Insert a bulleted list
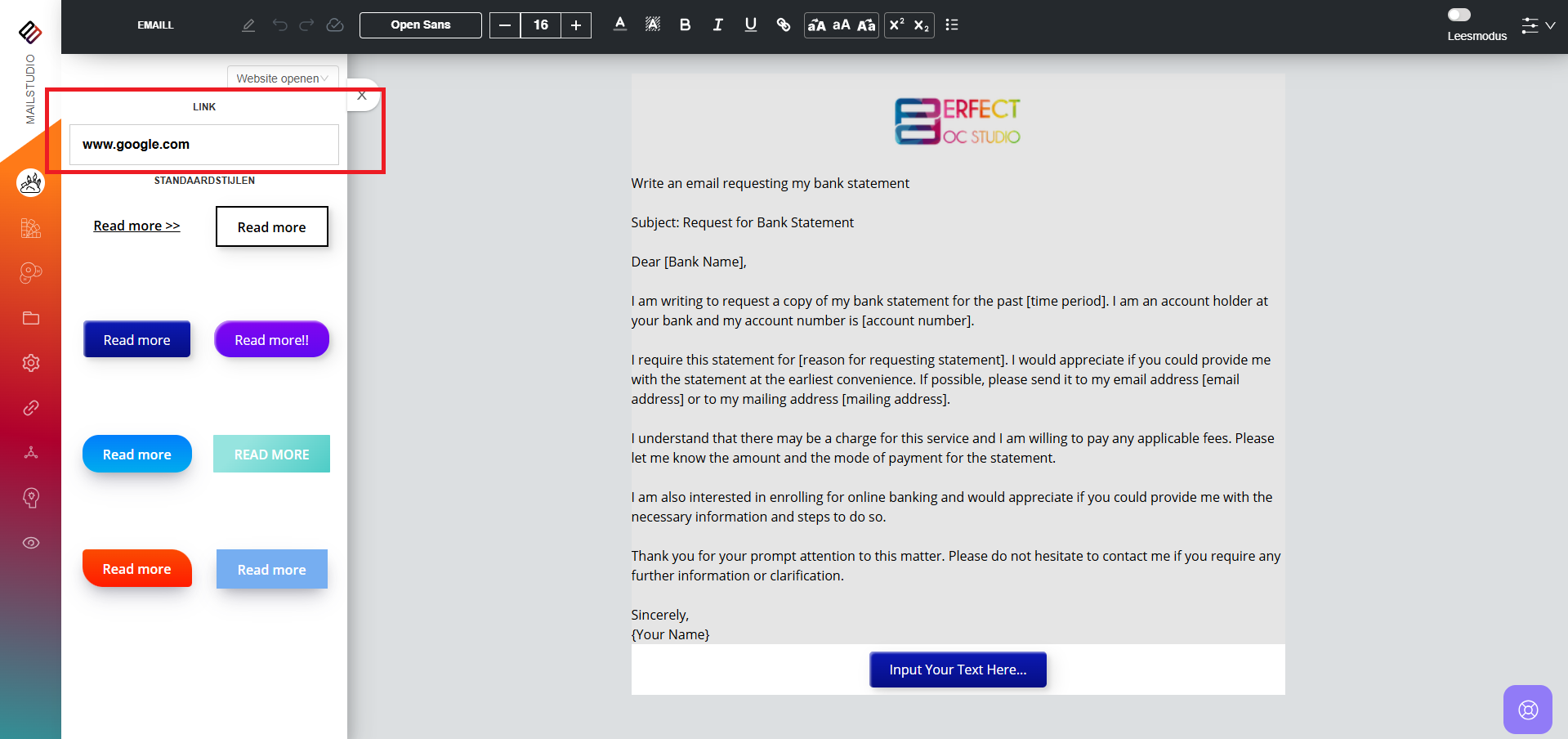The image size is (1568, 739). (951, 25)
